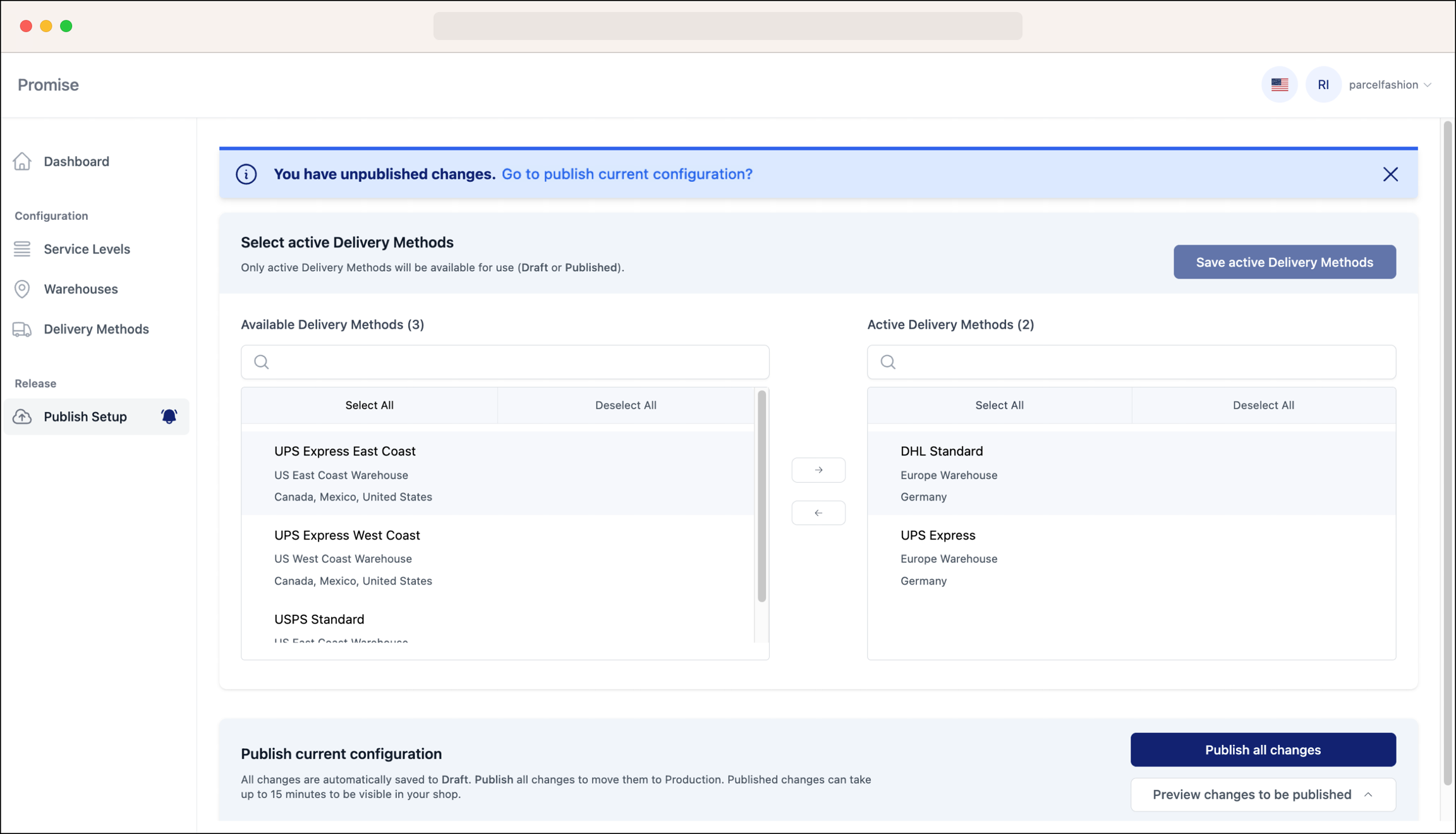This screenshot has height=834, width=1456.
Task: Go to Service Levels configuration page
Action: click(87, 249)
